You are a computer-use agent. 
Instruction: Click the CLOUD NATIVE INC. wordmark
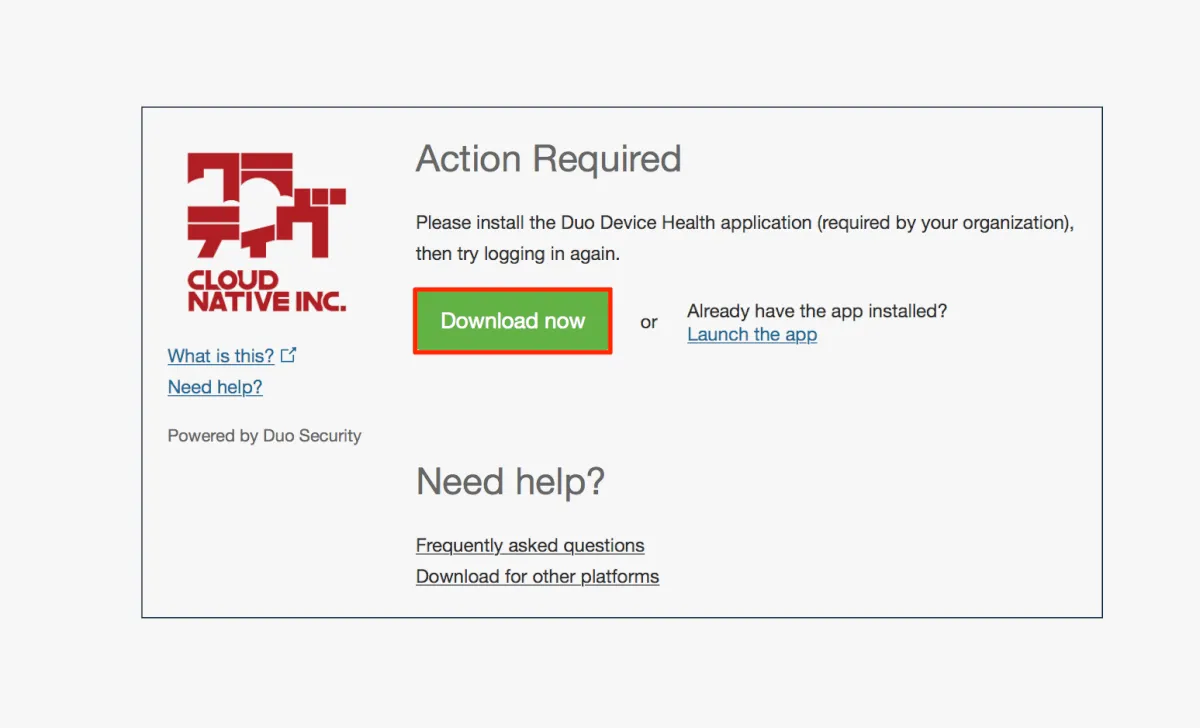266,291
